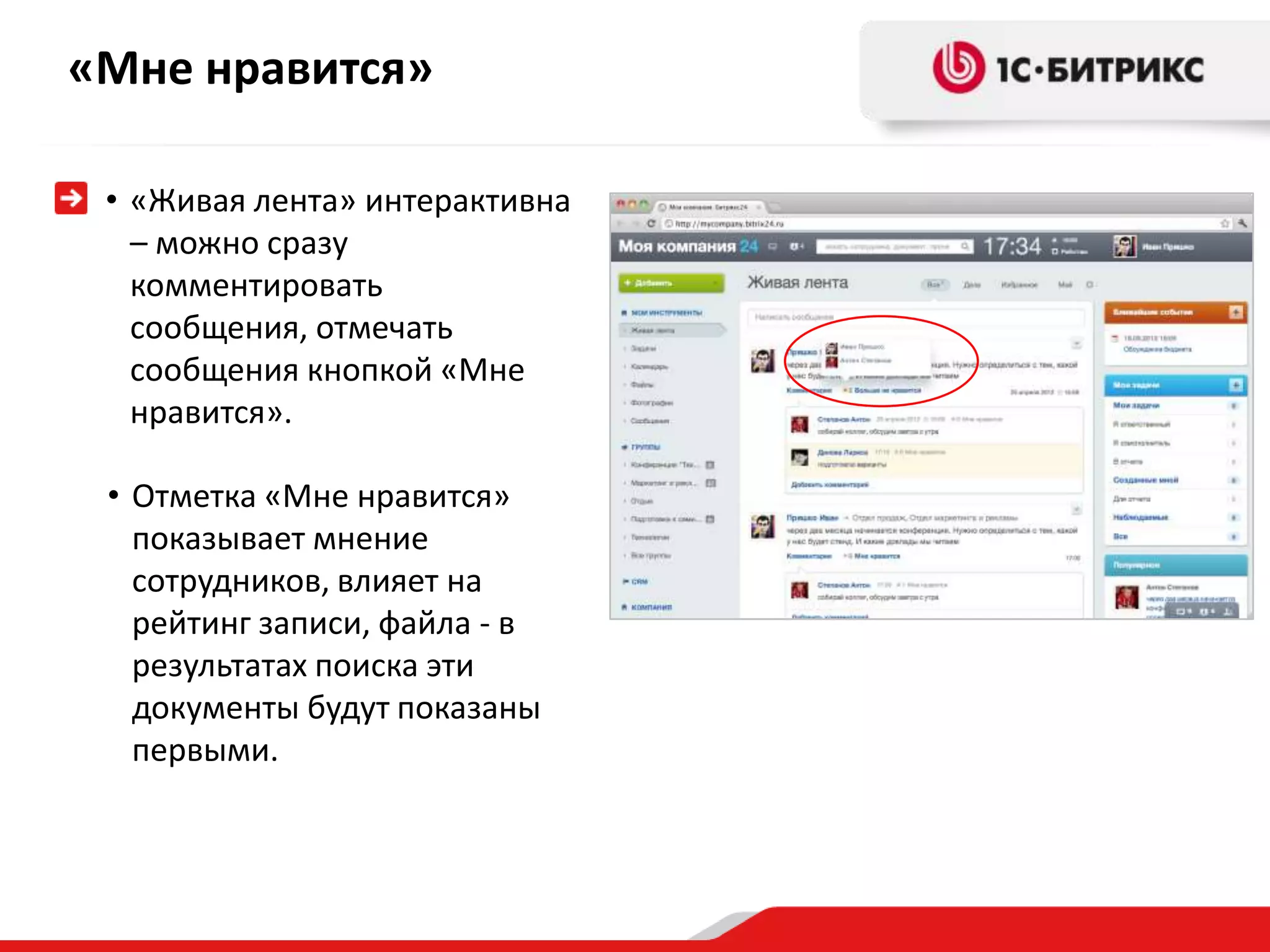
Task: Click Комментарии link under the second post
Action: [809, 557]
